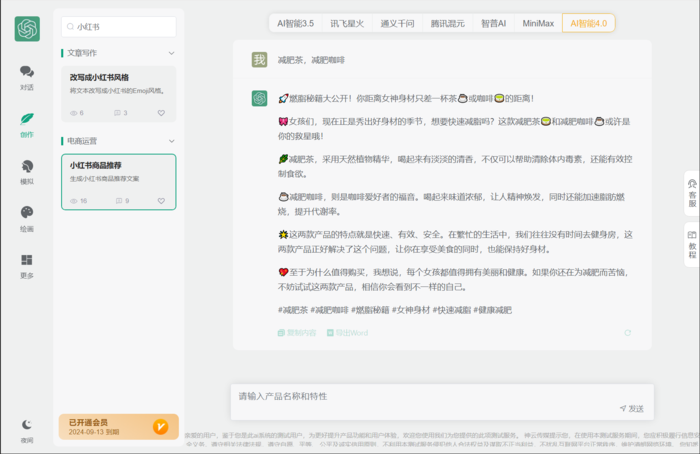Favorite the 改写成小红书风格 card with heart
This screenshot has height=454, width=700.
(161, 113)
